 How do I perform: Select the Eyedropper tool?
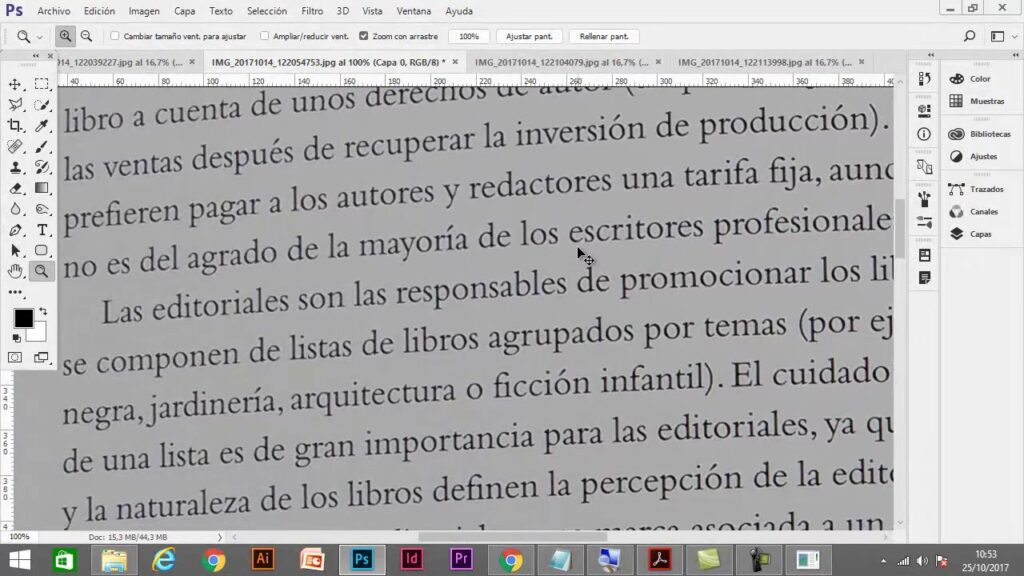click(42, 125)
